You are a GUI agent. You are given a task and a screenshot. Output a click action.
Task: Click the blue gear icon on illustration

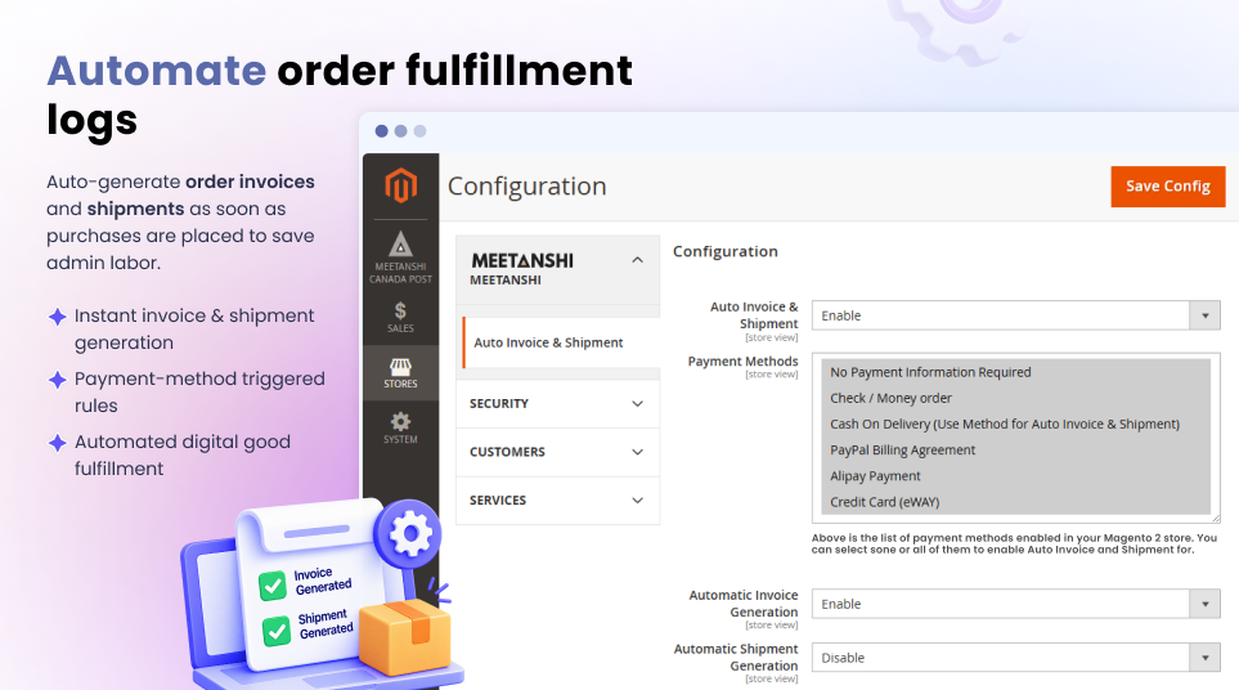pos(408,536)
